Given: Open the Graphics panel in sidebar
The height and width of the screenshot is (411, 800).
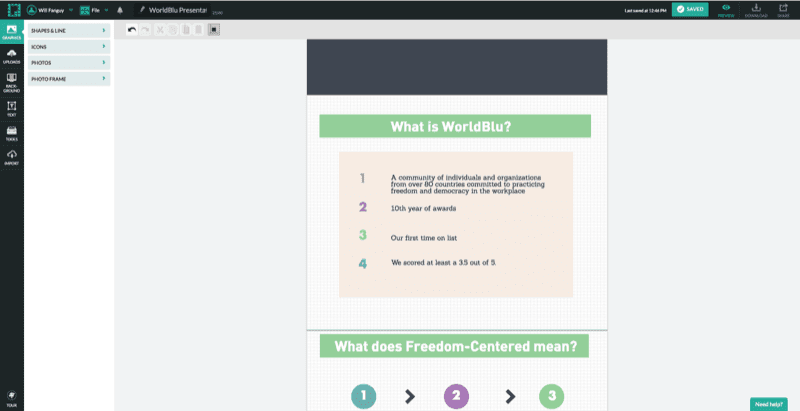Looking at the screenshot, I should coord(11,32).
